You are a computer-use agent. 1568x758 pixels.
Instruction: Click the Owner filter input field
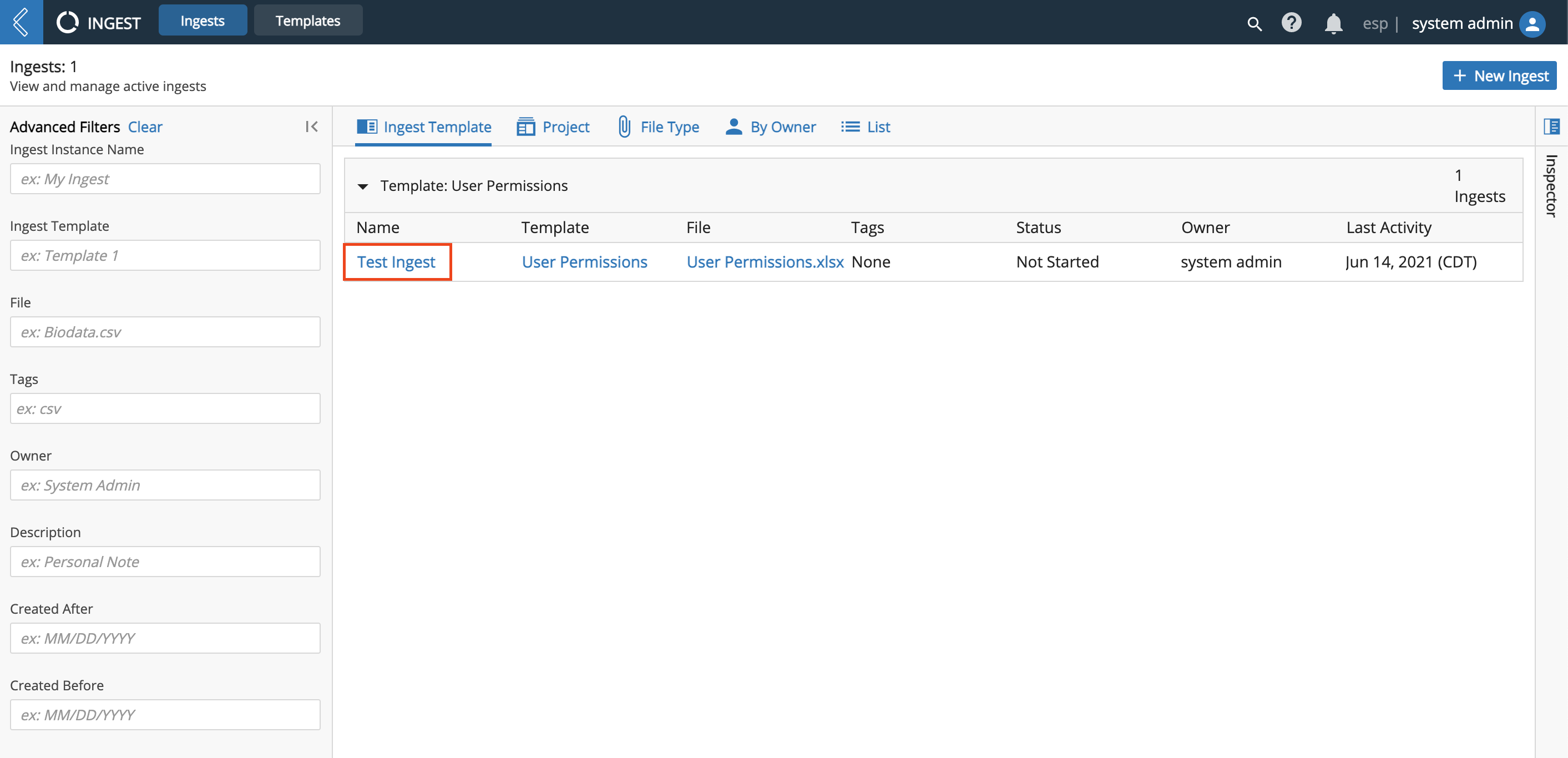point(165,485)
